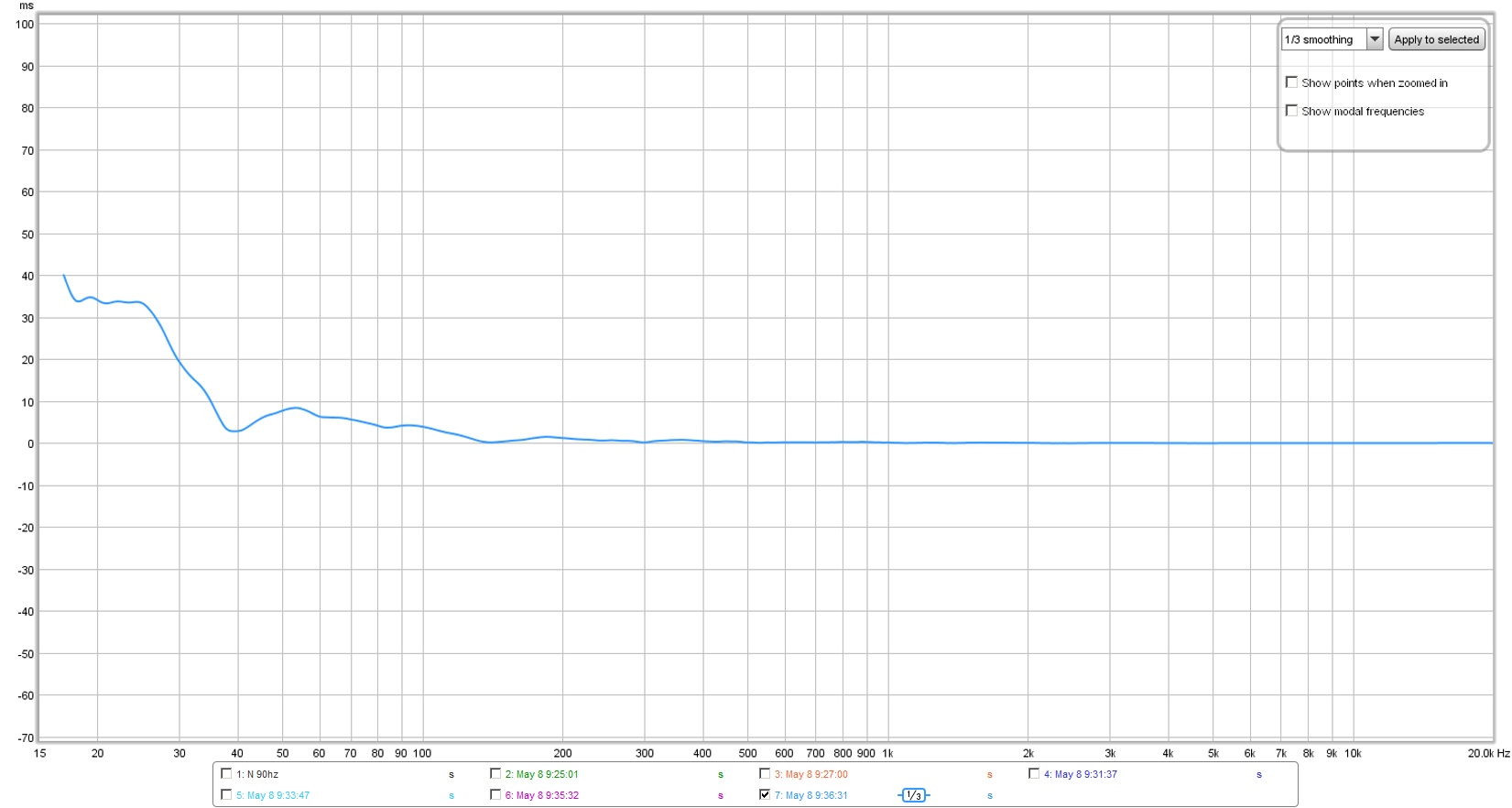The image size is (1512, 808).
Task: Check the 6: May 8 9:35:32 trace
Action: point(495,795)
